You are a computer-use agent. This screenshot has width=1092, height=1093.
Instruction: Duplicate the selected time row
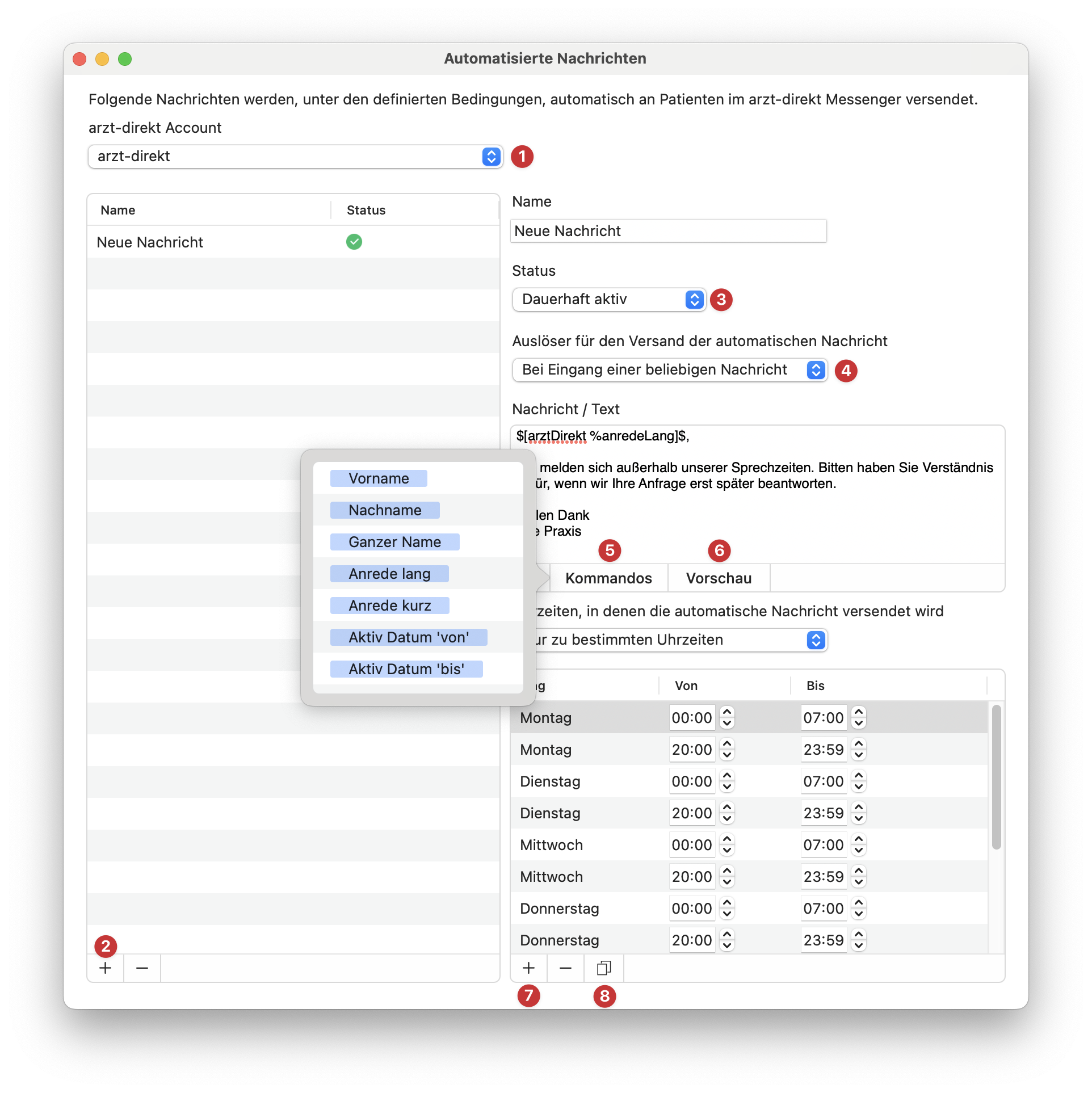coord(604,968)
